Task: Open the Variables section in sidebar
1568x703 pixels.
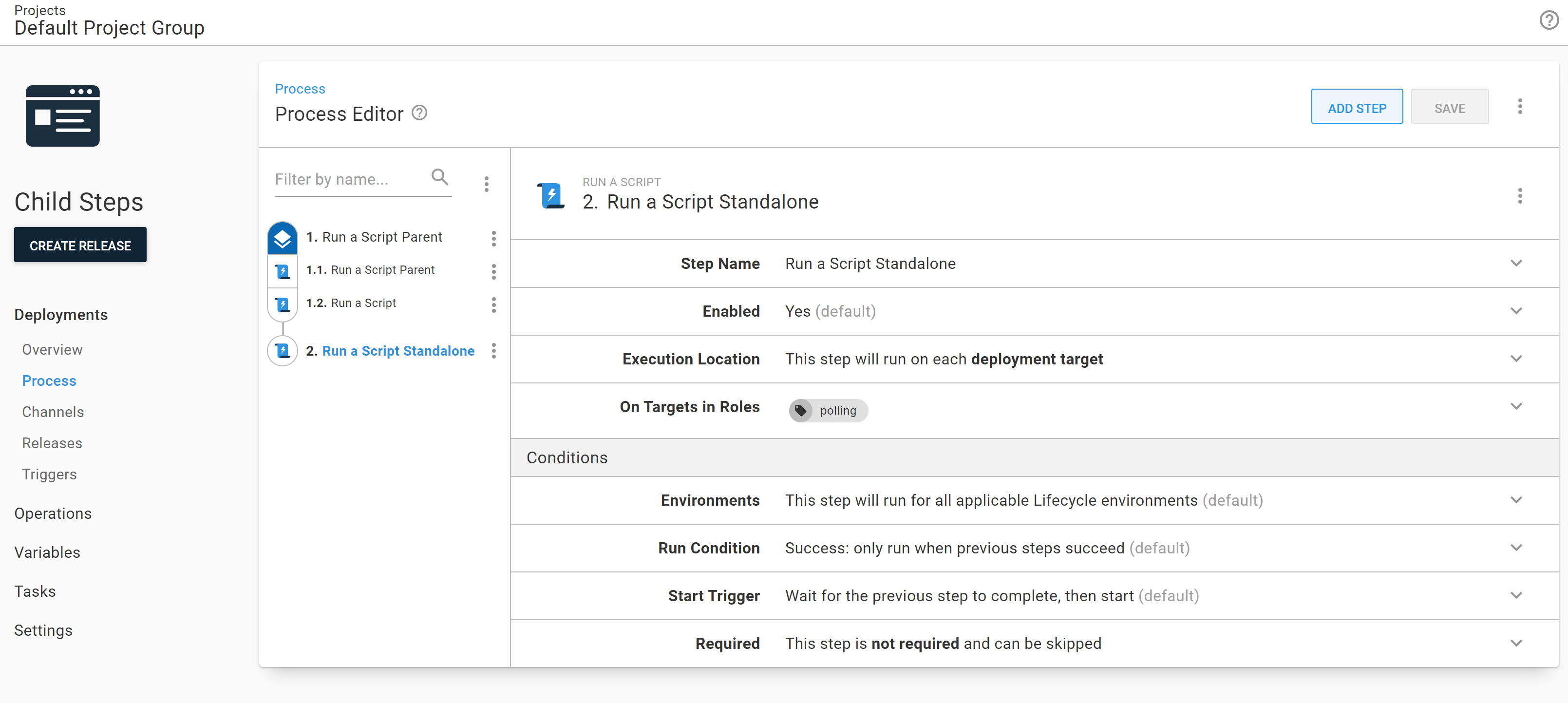Action: coord(47,552)
